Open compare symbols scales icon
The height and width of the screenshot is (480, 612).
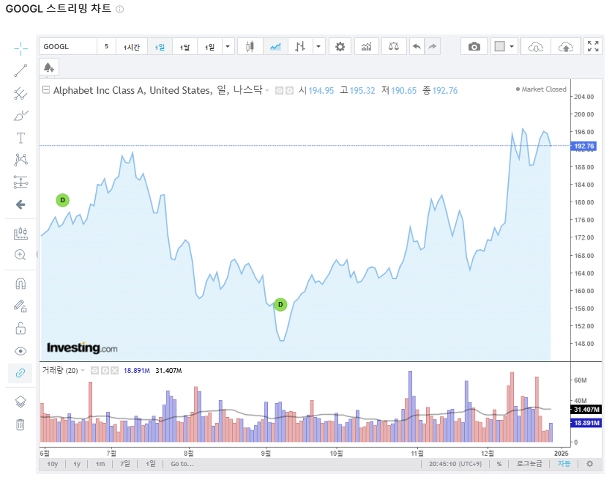(393, 47)
